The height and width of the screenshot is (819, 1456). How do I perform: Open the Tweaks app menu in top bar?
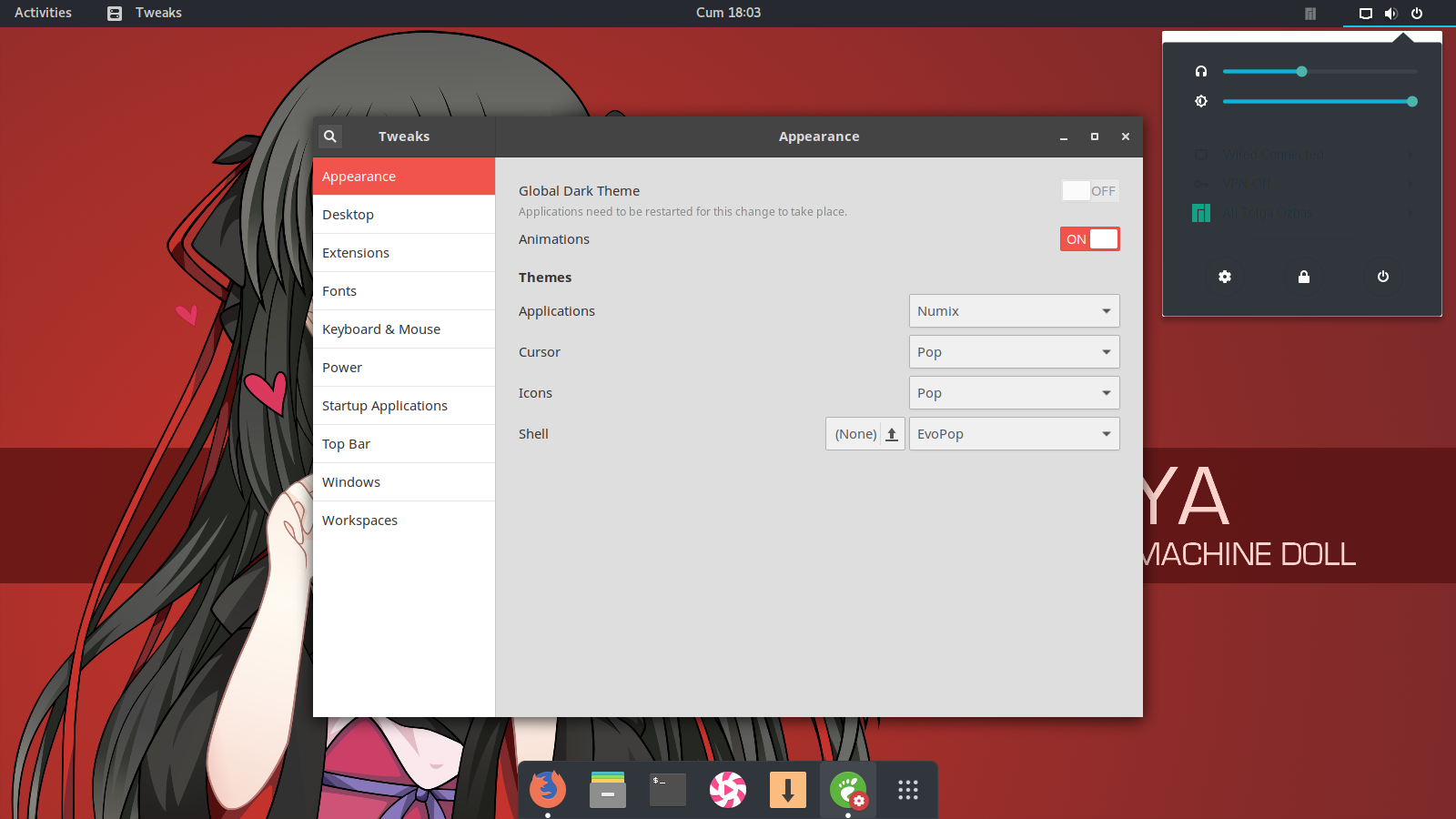pyautogui.click(x=146, y=13)
